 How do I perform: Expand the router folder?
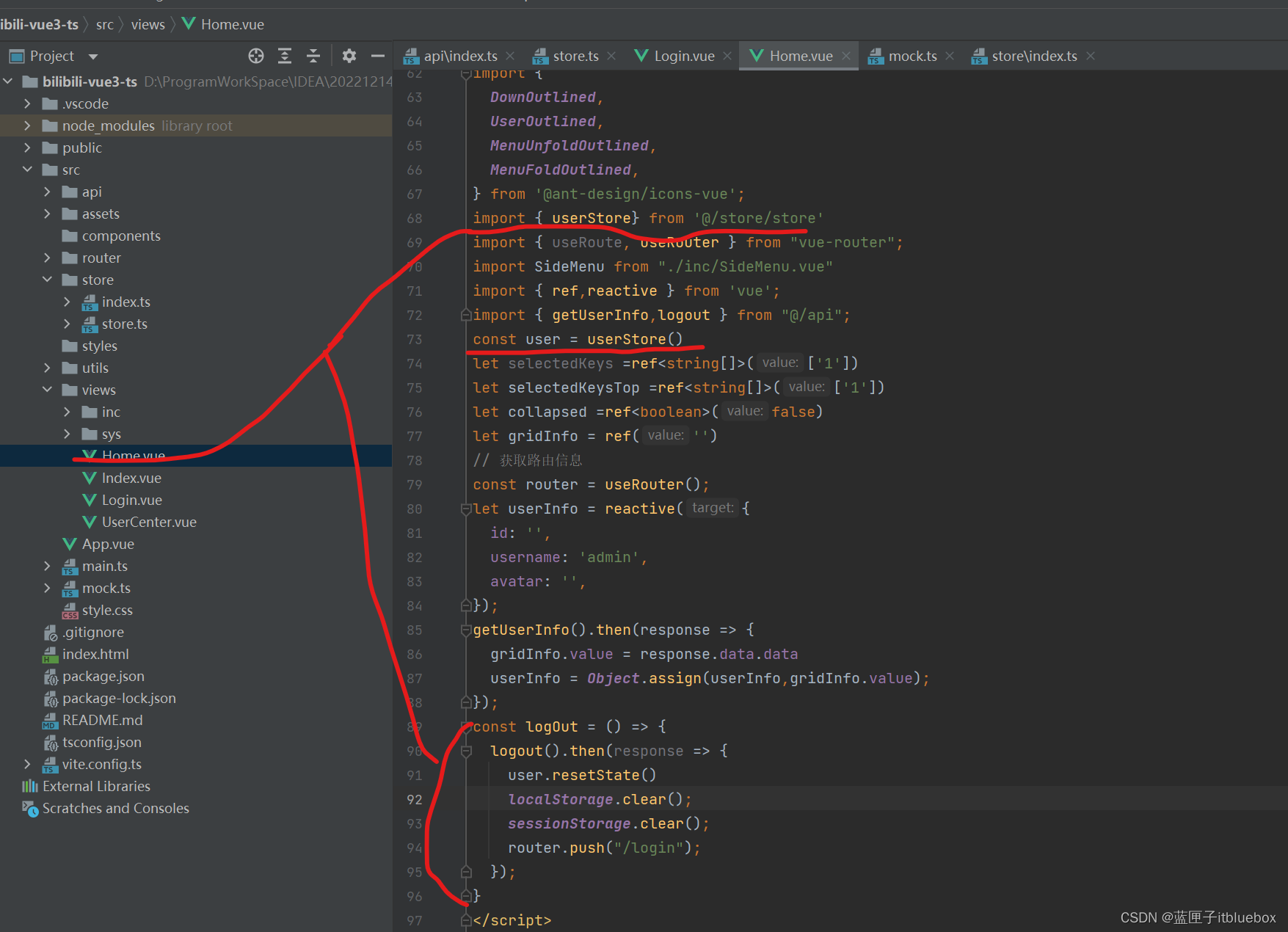[48, 258]
